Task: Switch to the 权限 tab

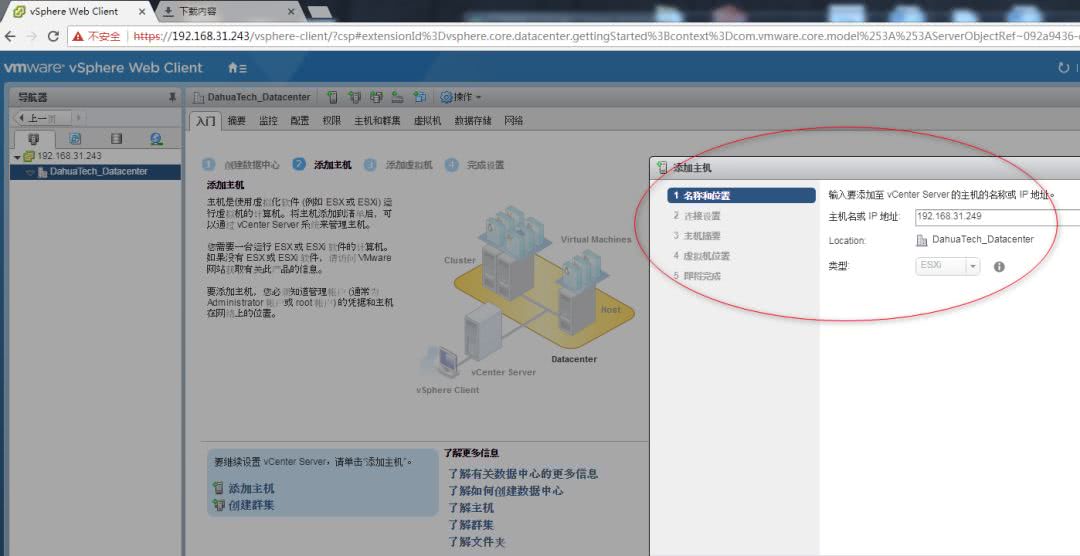Action: (x=331, y=121)
